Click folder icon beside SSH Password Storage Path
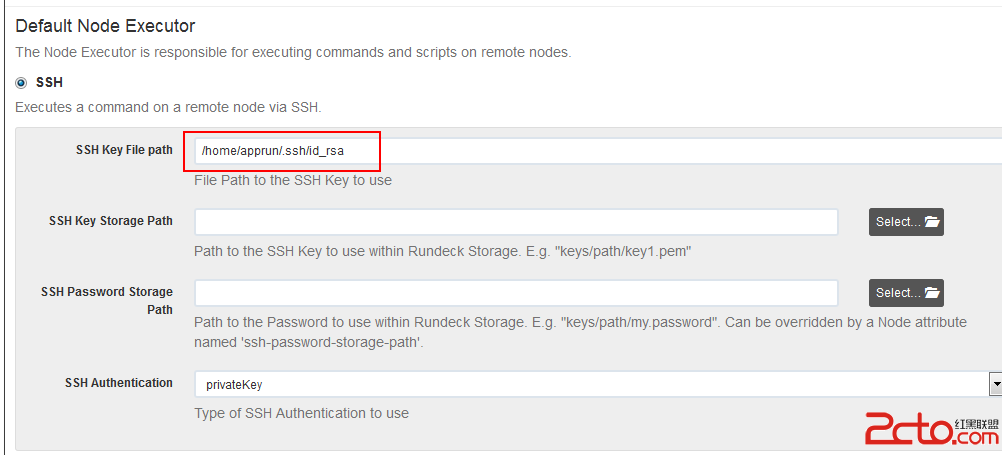 (932, 293)
